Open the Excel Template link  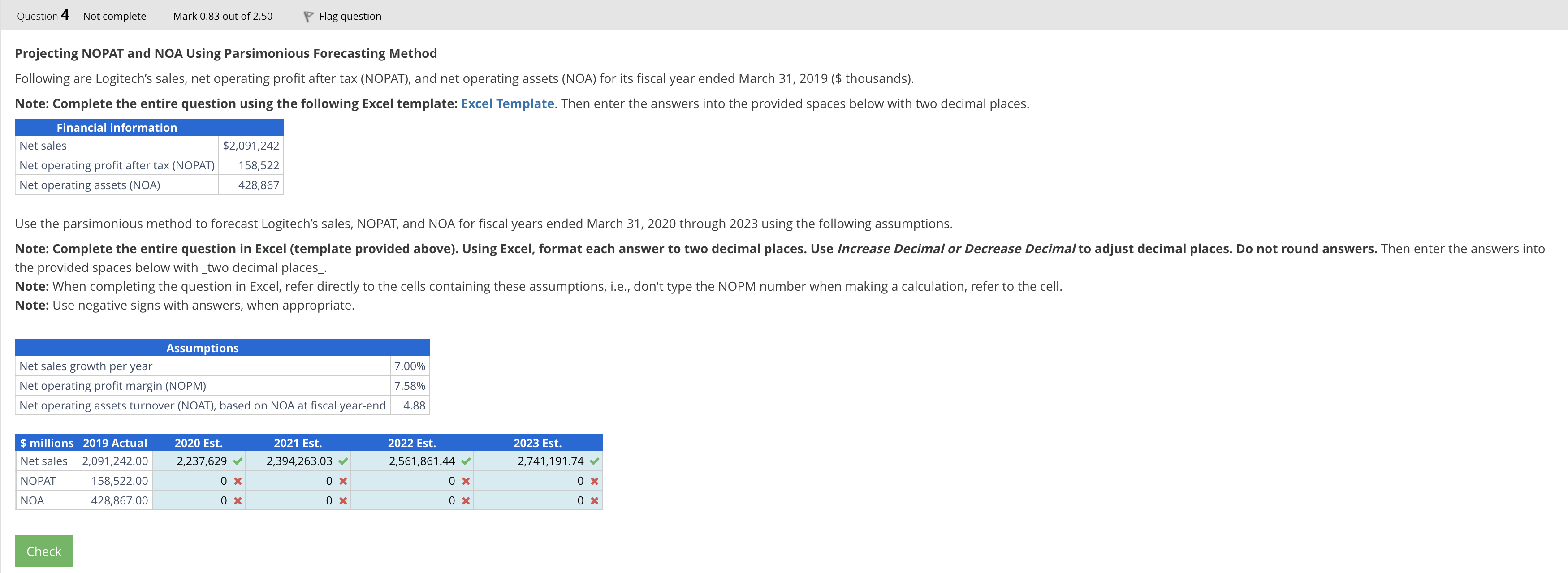coord(507,103)
